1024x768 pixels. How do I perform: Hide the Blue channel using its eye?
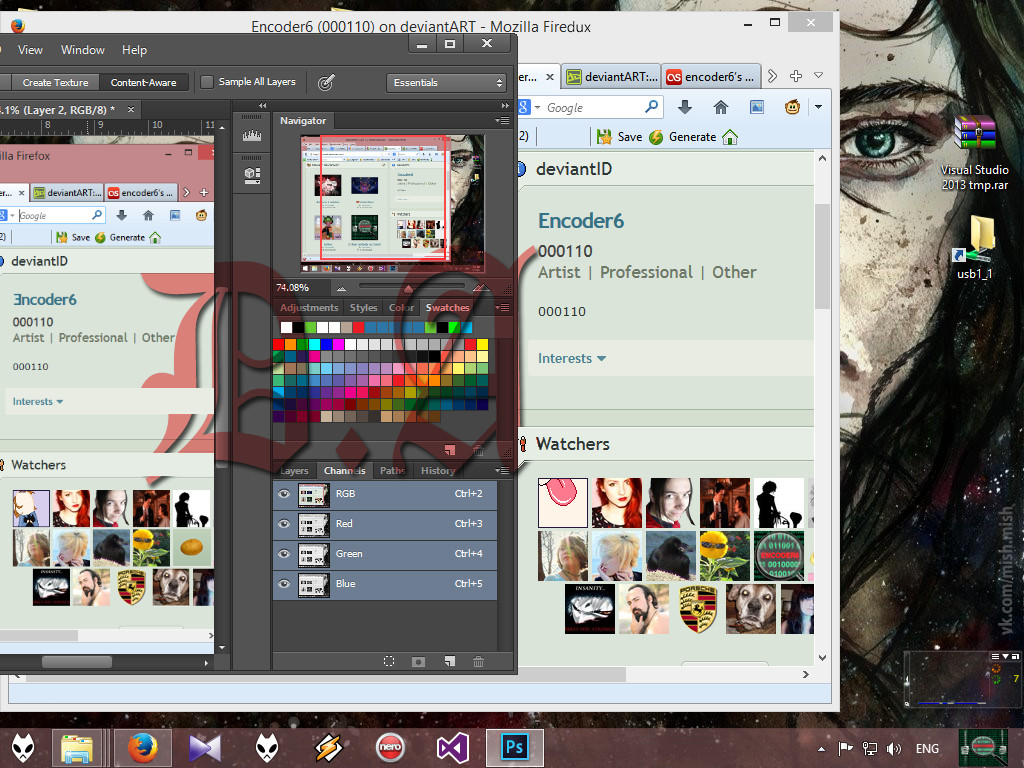[284, 584]
